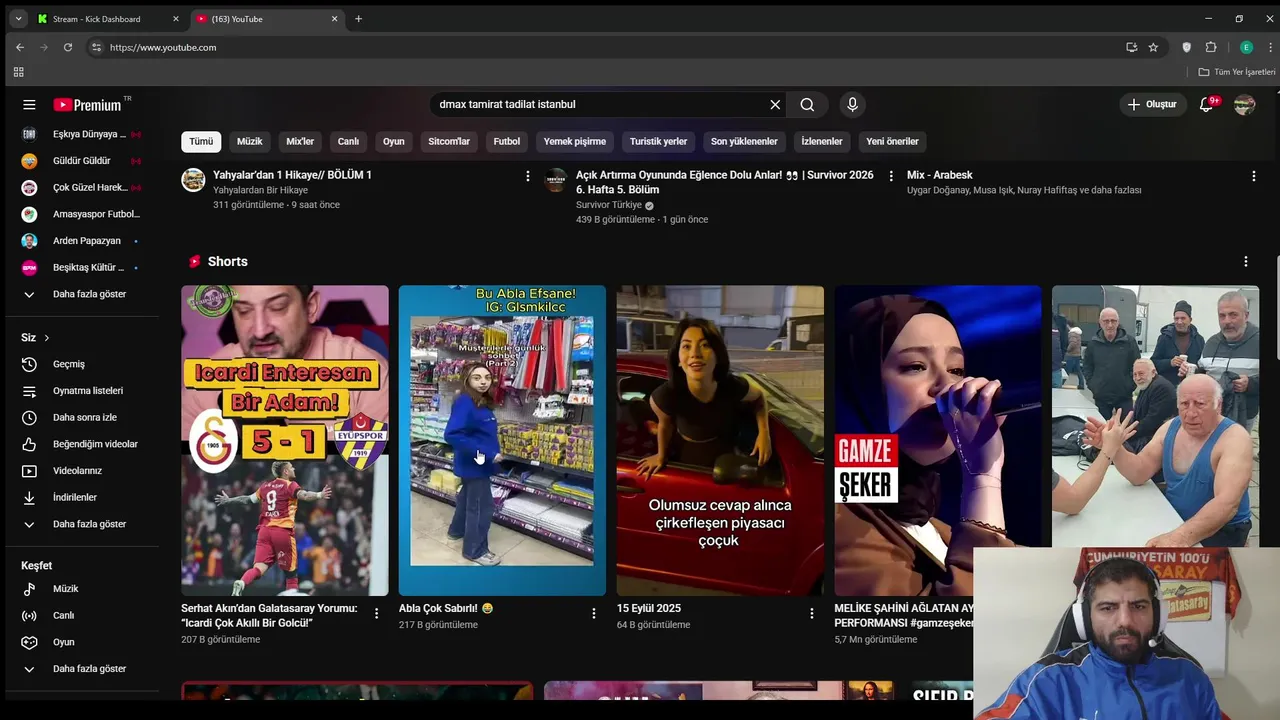Select the Turistik yerler filter chip
The width and height of the screenshot is (1280, 720).
pyautogui.click(x=658, y=141)
